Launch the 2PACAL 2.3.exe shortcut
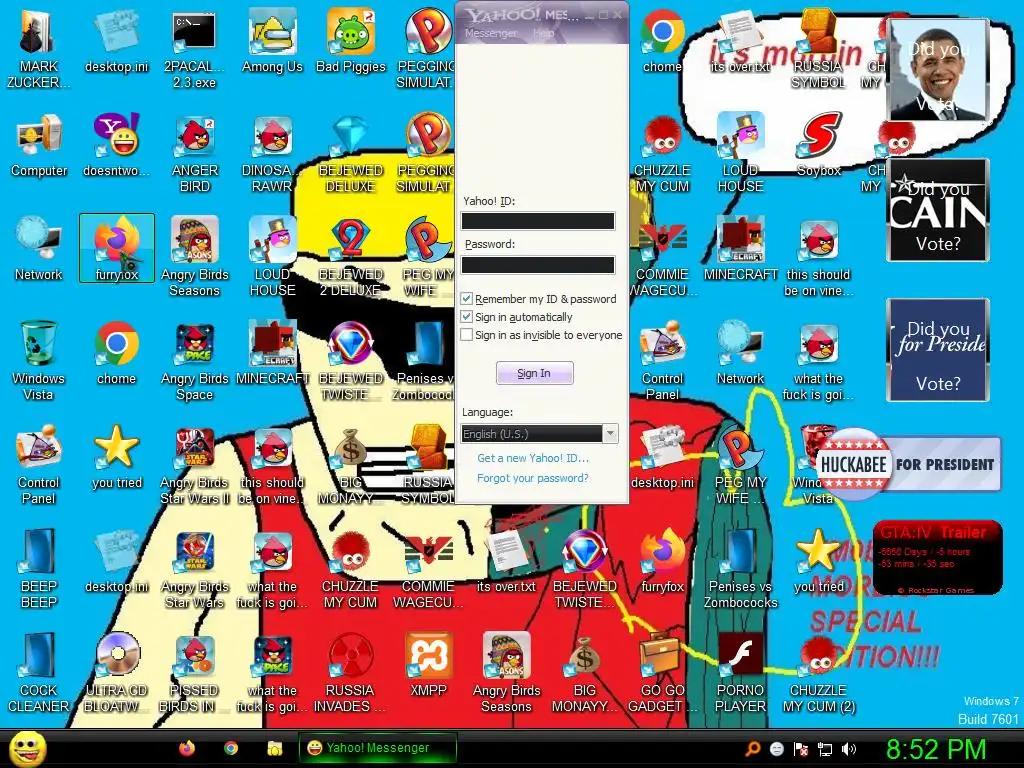The width and height of the screenshot is (1024, 768). (194, 48)
